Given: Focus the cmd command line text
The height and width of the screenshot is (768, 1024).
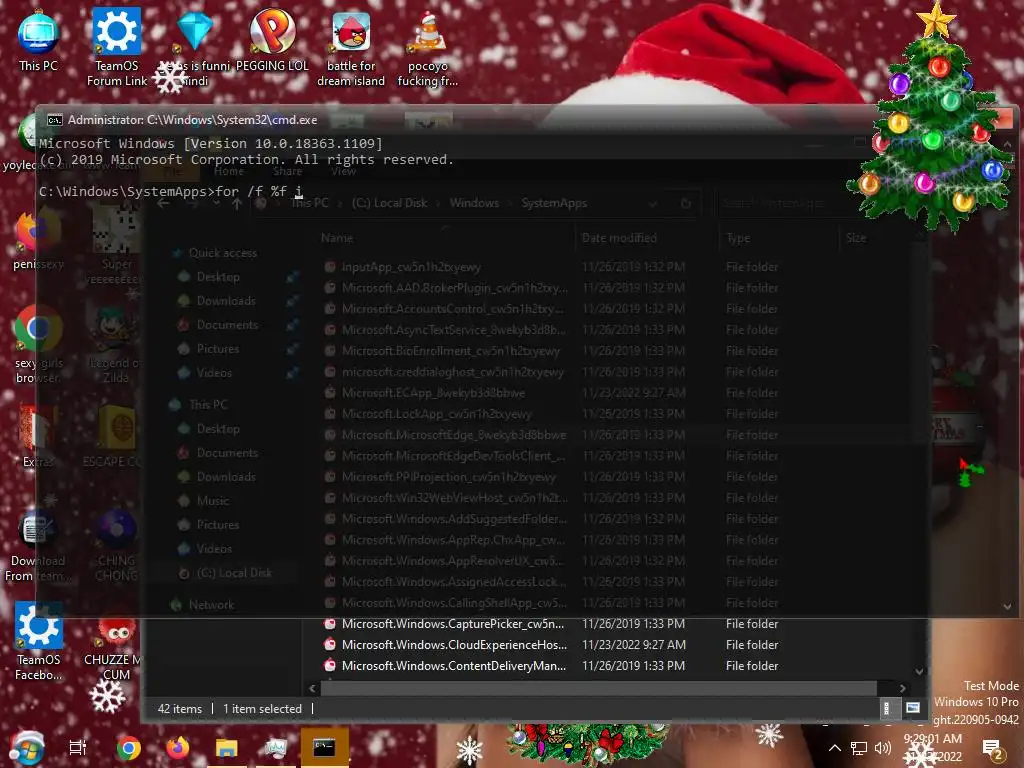Looking at the screenshot, I should 171,192.
